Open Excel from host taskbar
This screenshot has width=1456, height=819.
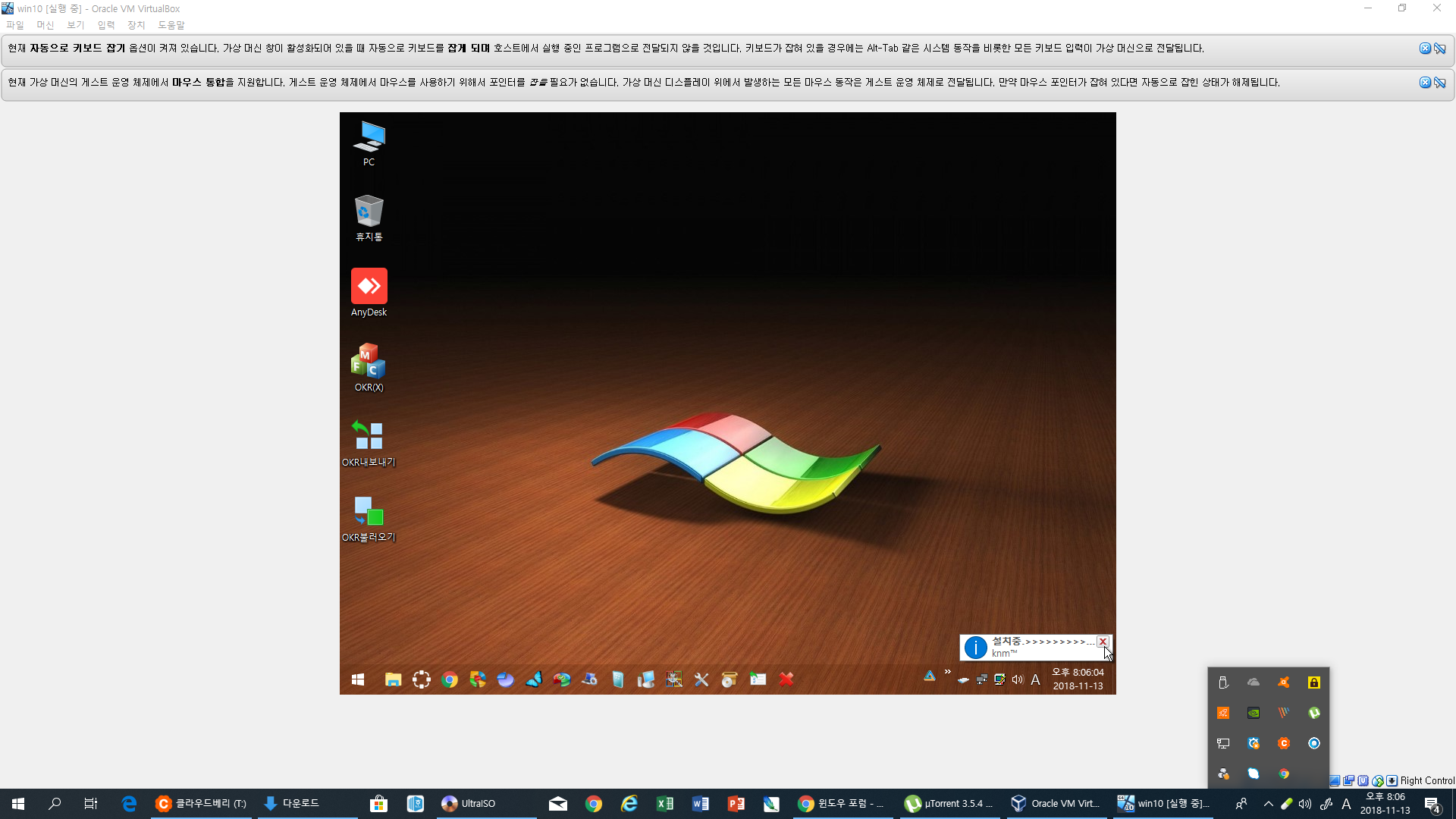(x=665, y=804)
